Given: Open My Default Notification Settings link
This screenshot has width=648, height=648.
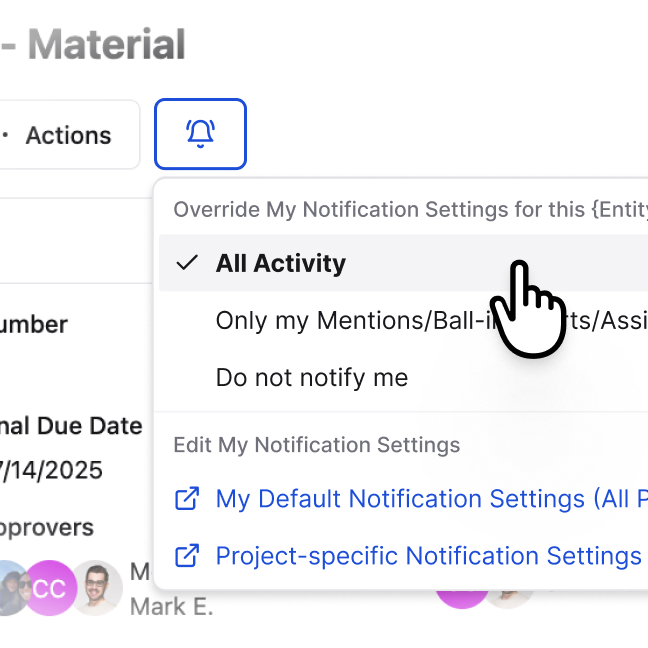Looking at the screenshot, I should pos(430,498).
